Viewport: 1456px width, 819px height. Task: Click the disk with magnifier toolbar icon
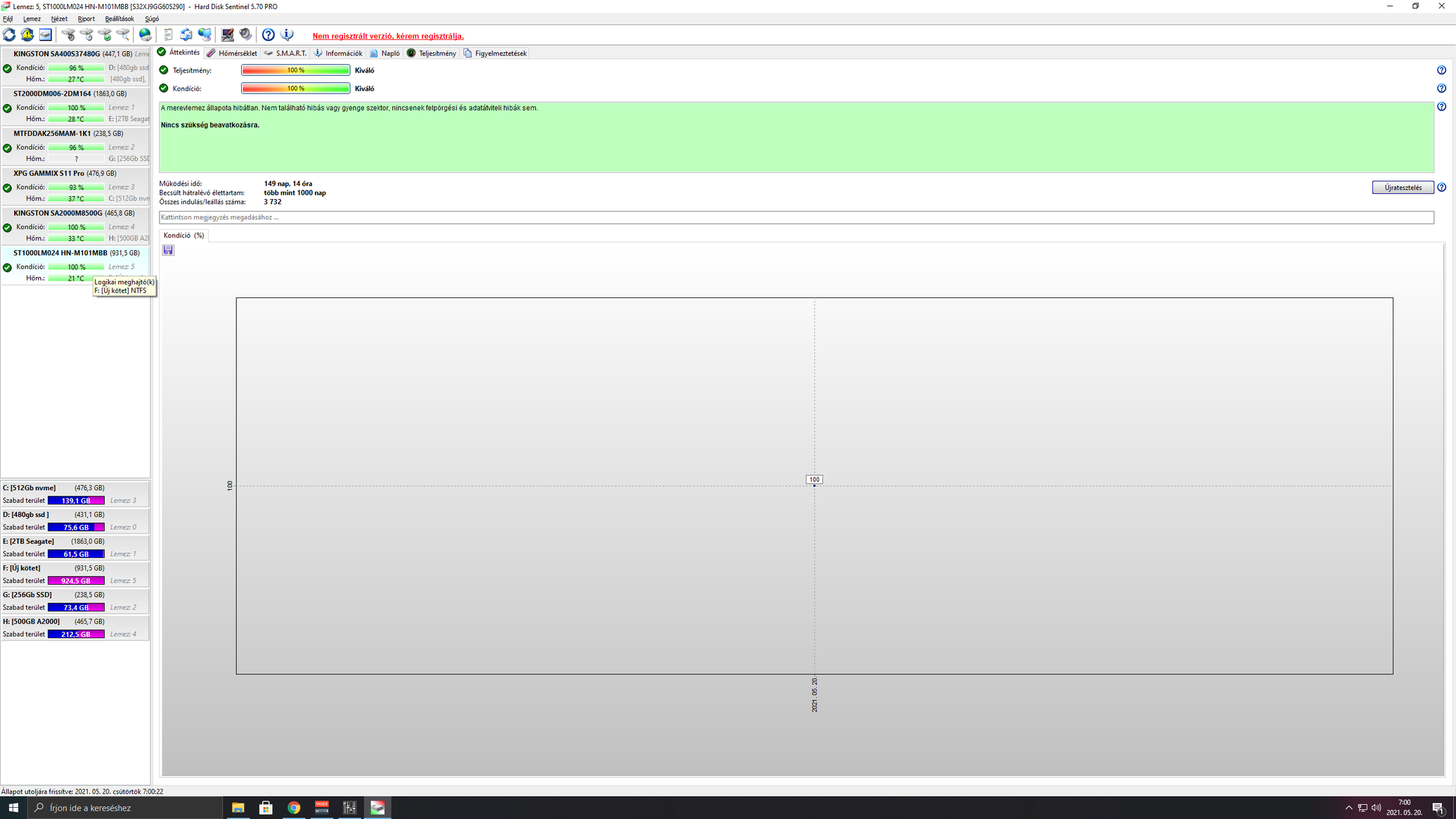pos(123,34)
